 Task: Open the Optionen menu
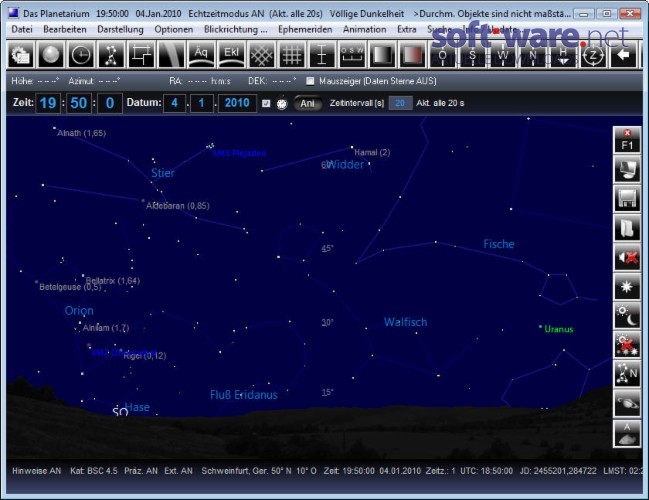[x=174, y=29]
